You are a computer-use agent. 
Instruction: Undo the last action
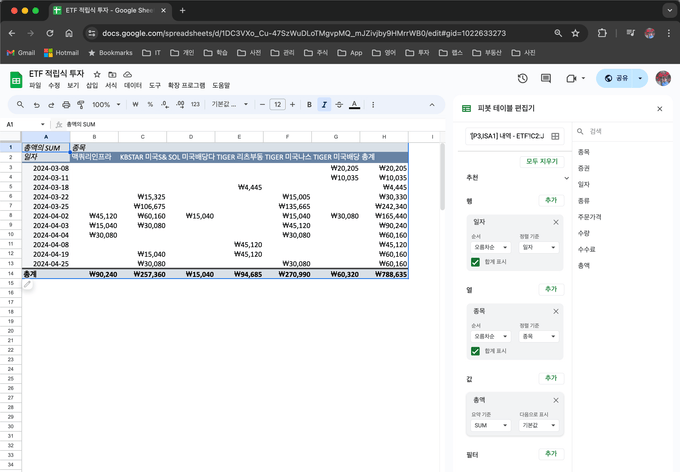36,105
